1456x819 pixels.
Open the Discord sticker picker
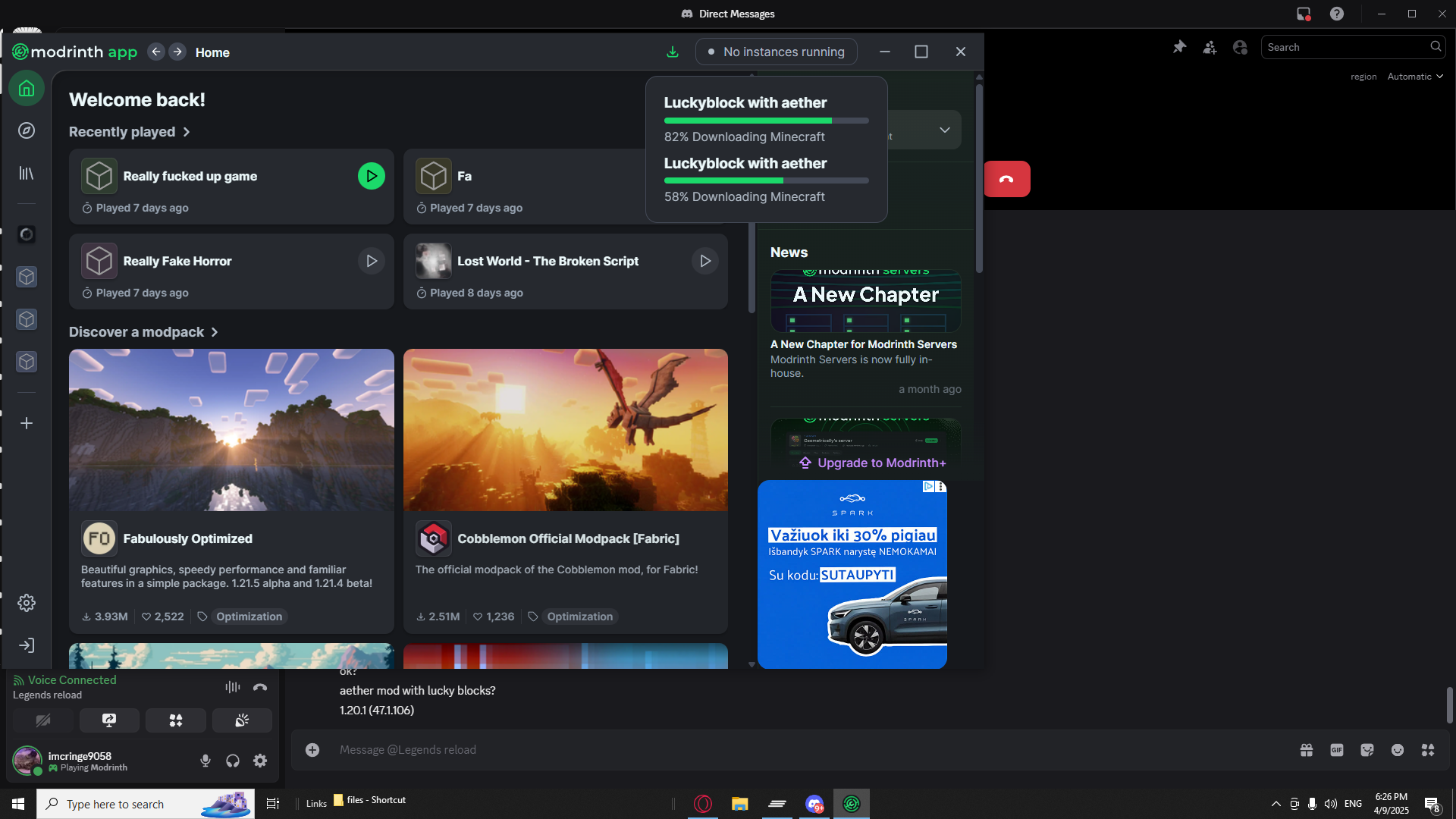pos(1367,750)
